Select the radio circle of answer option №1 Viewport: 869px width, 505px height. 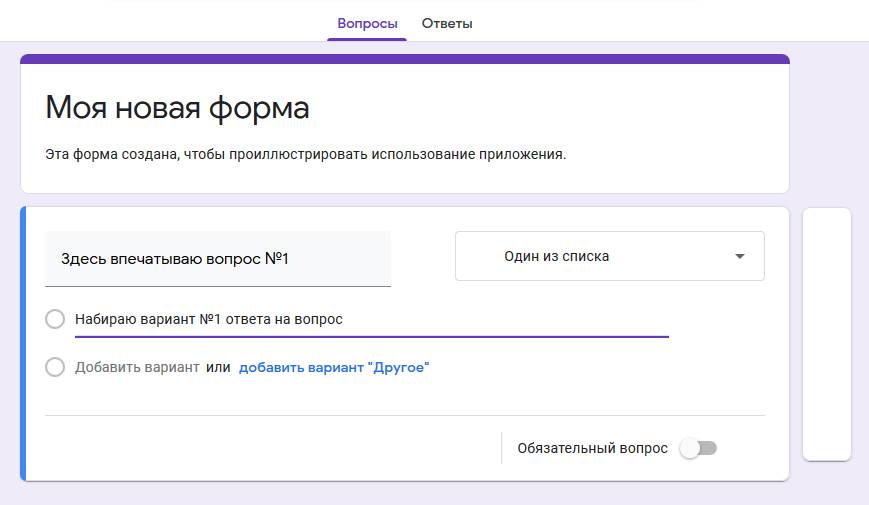(55, 319)
